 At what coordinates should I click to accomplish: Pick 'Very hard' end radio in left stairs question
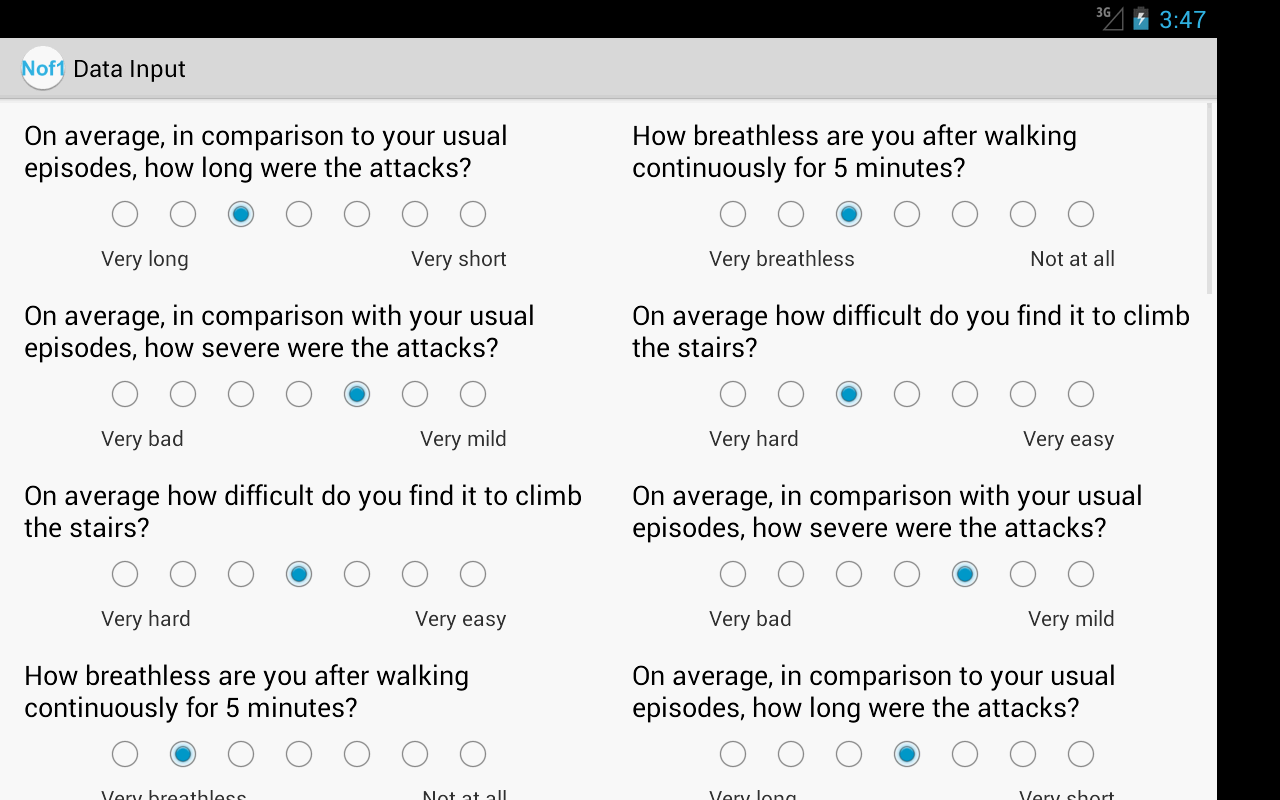125,574
